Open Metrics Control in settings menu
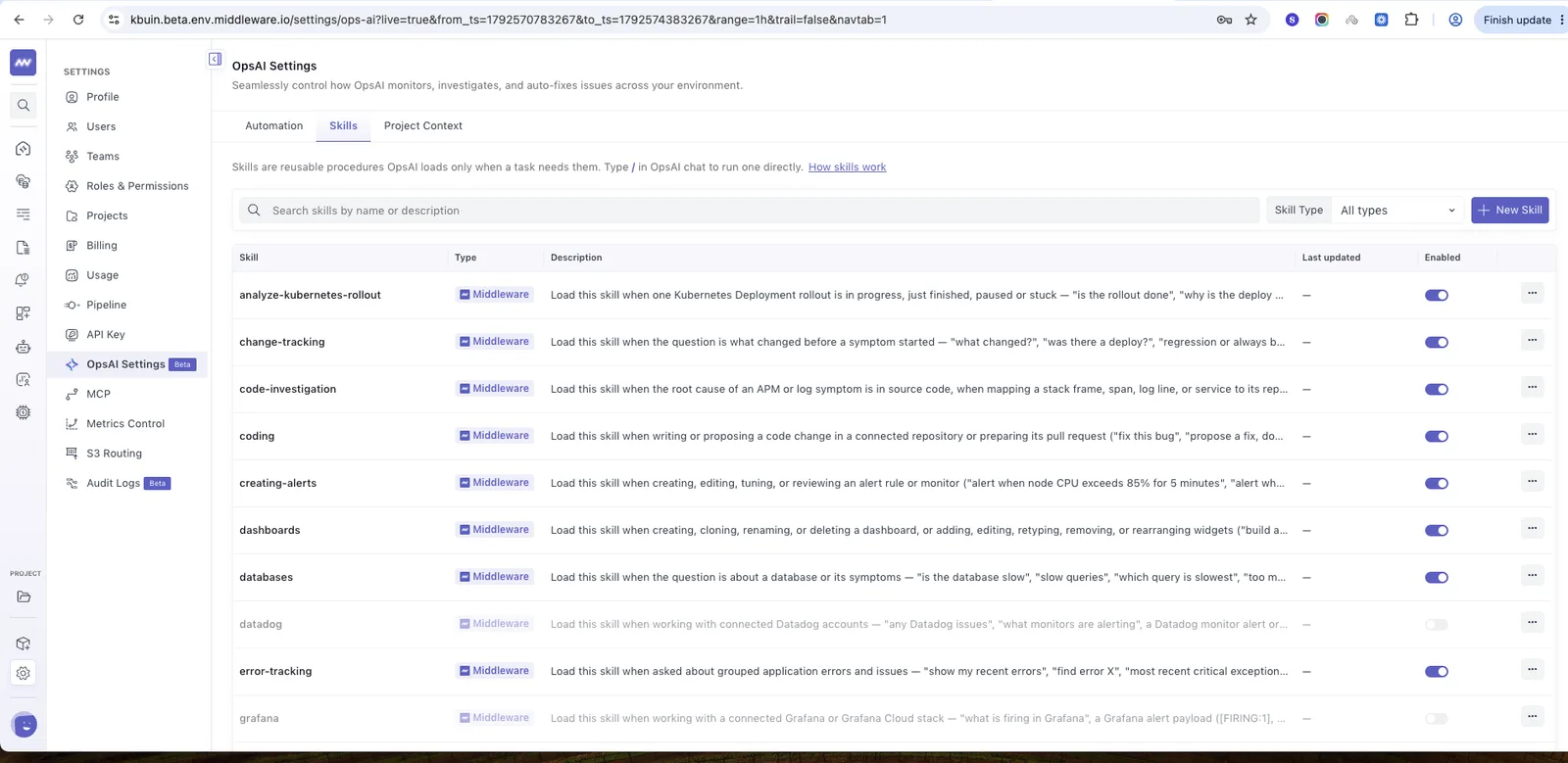Viewport: 1568px width, 763px height. pyautogui.click(x=125, y=424)
